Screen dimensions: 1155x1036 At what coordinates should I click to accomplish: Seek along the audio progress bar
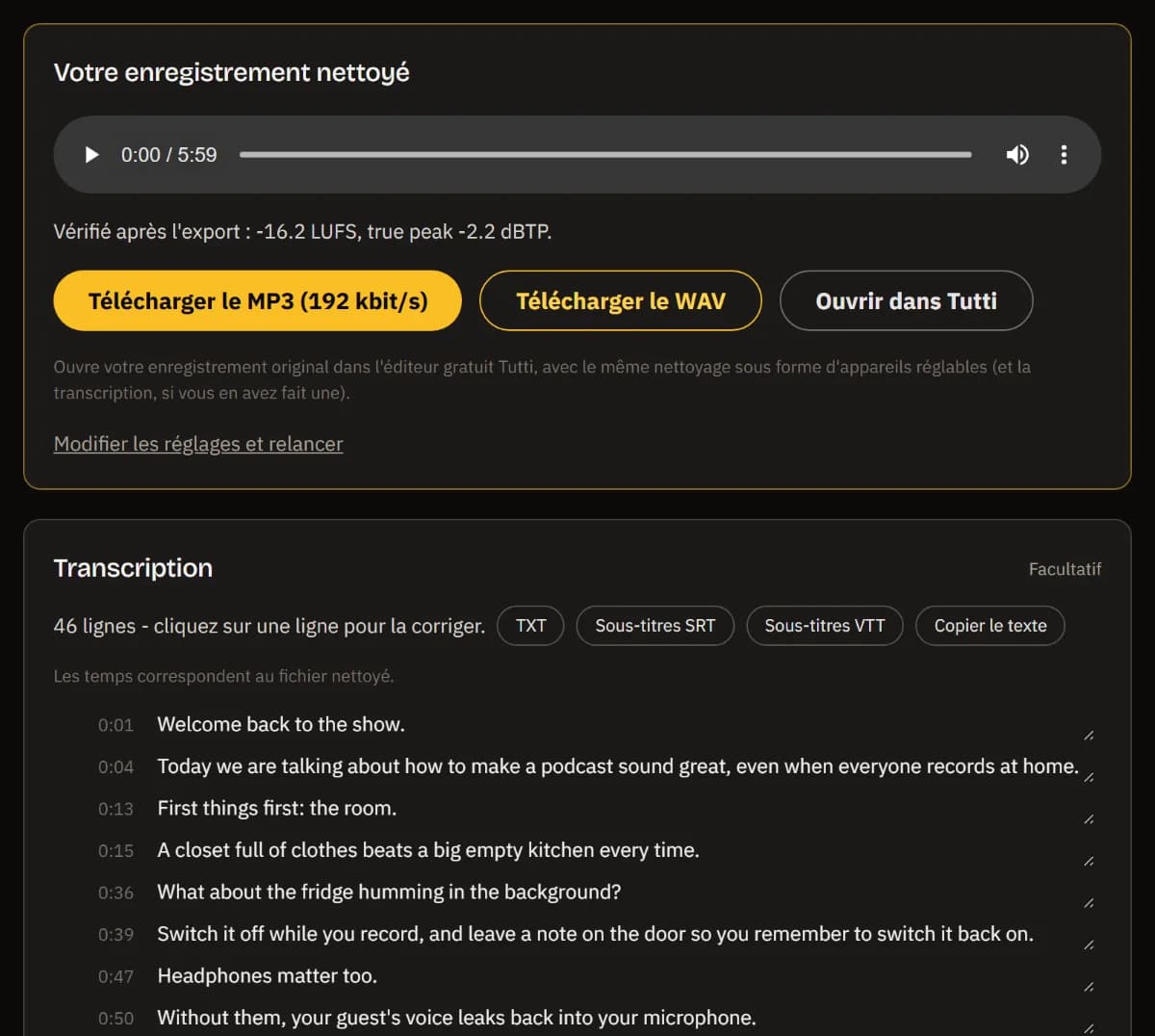tap(605, 155)
